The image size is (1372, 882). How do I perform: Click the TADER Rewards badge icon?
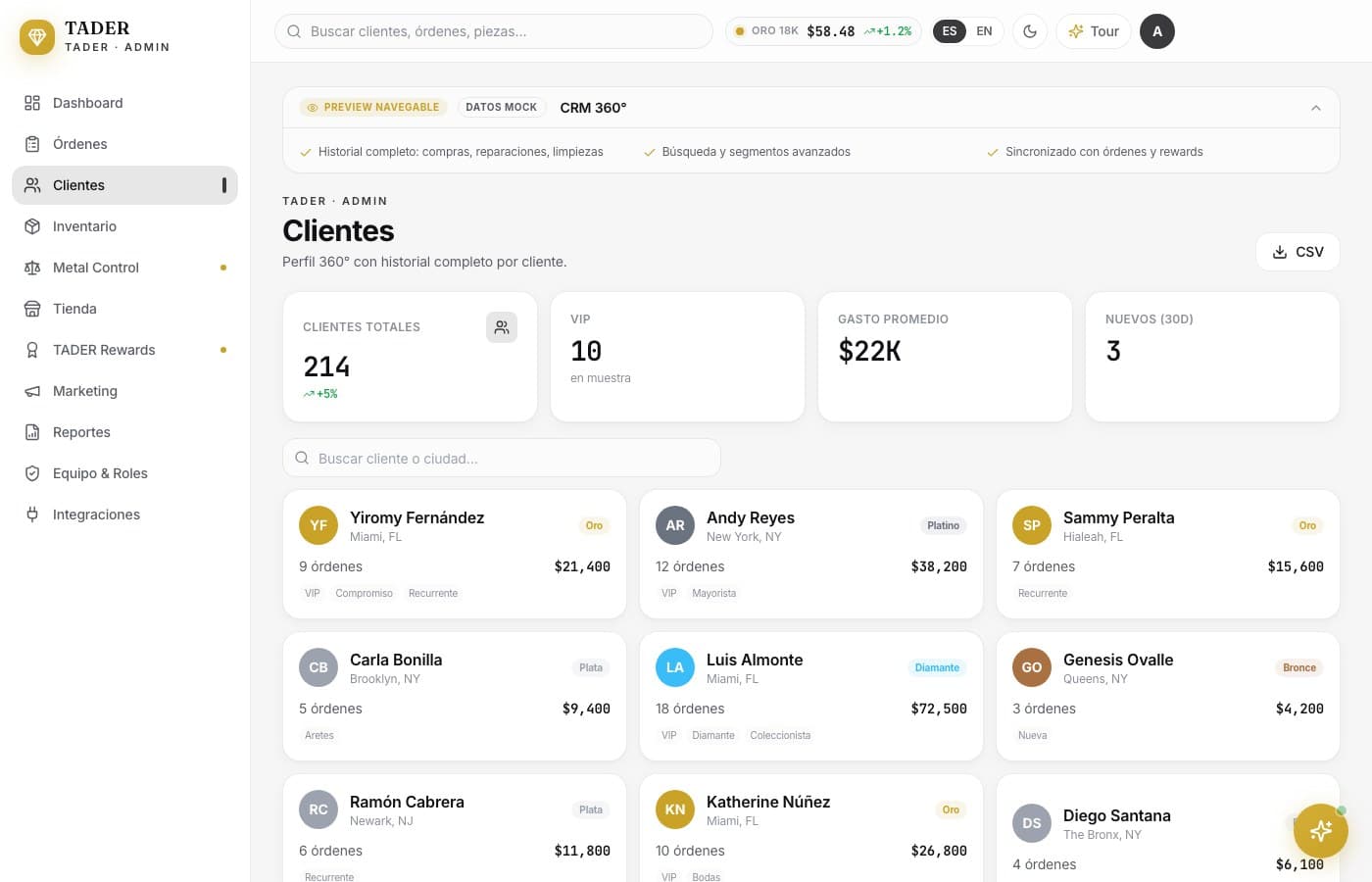[x=32, y=350]
